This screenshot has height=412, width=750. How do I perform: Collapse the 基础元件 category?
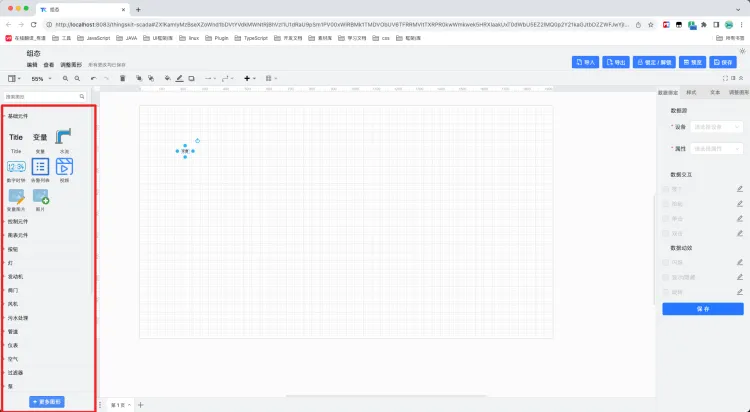tap(18, 116)
